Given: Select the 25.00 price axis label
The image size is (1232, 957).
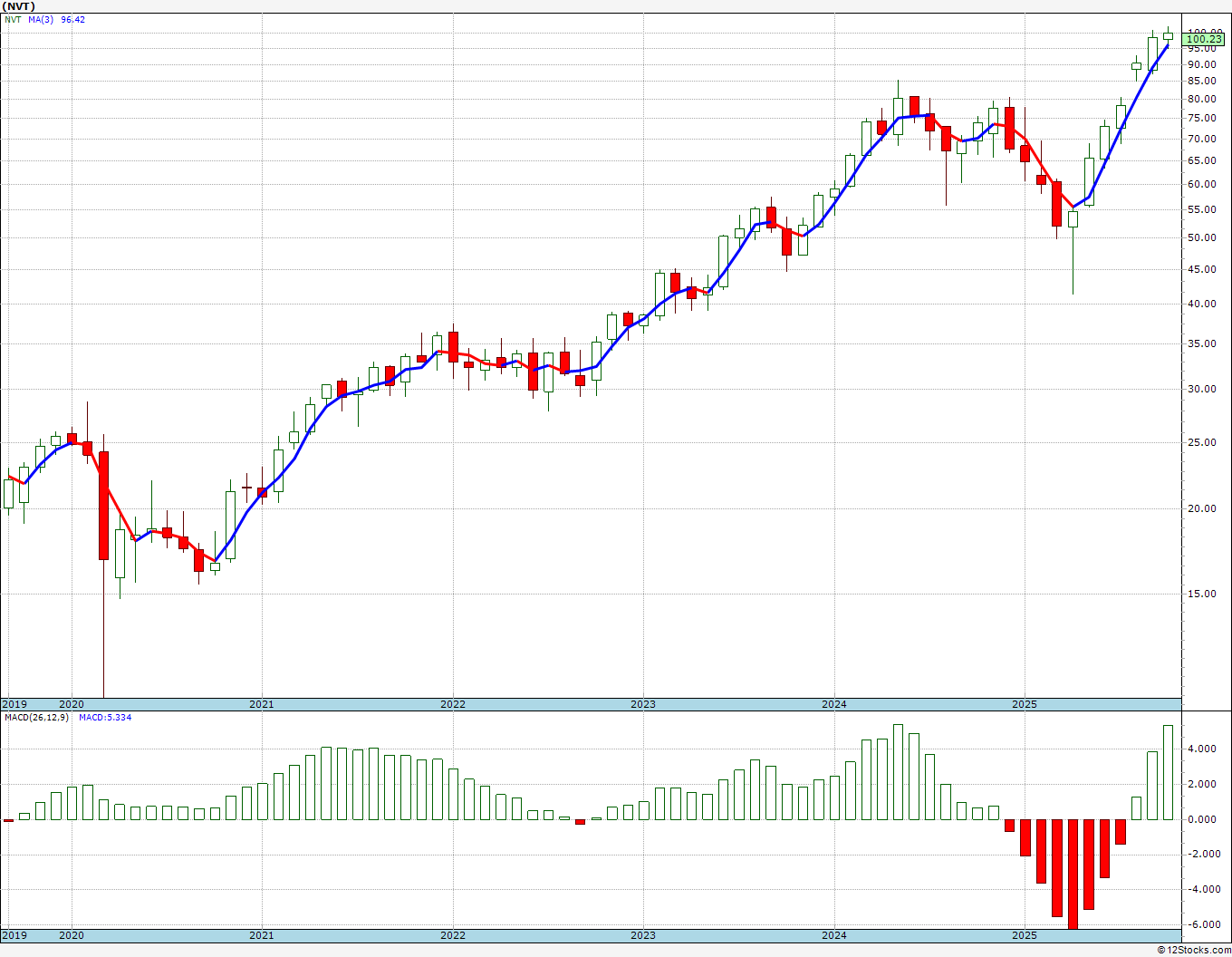Looking at the screenshot, I should (1201, 442).
